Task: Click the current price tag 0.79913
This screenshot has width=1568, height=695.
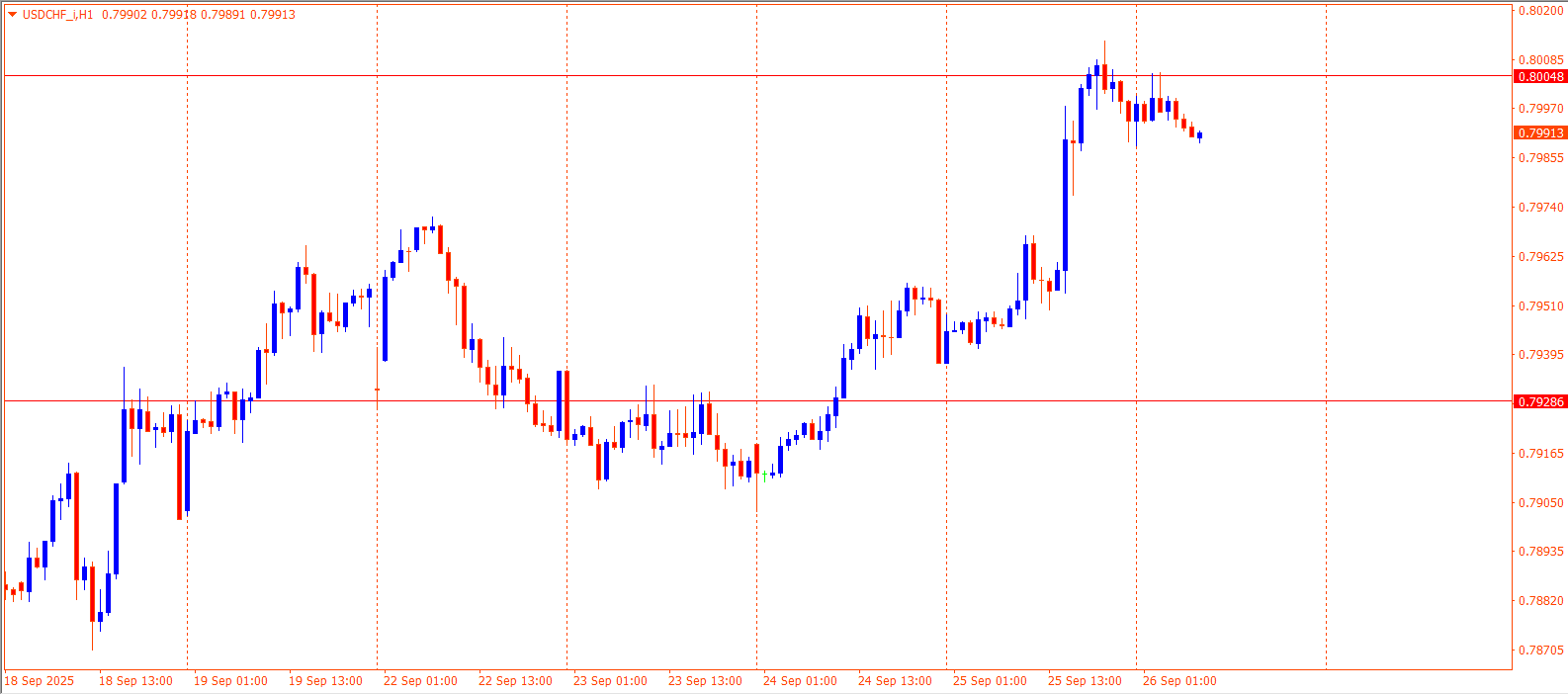Action: coord(1540,133)
